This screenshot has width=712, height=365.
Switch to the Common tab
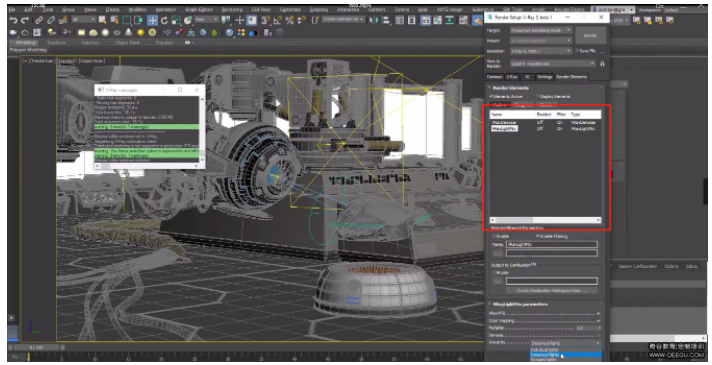[x=494, y=77]
